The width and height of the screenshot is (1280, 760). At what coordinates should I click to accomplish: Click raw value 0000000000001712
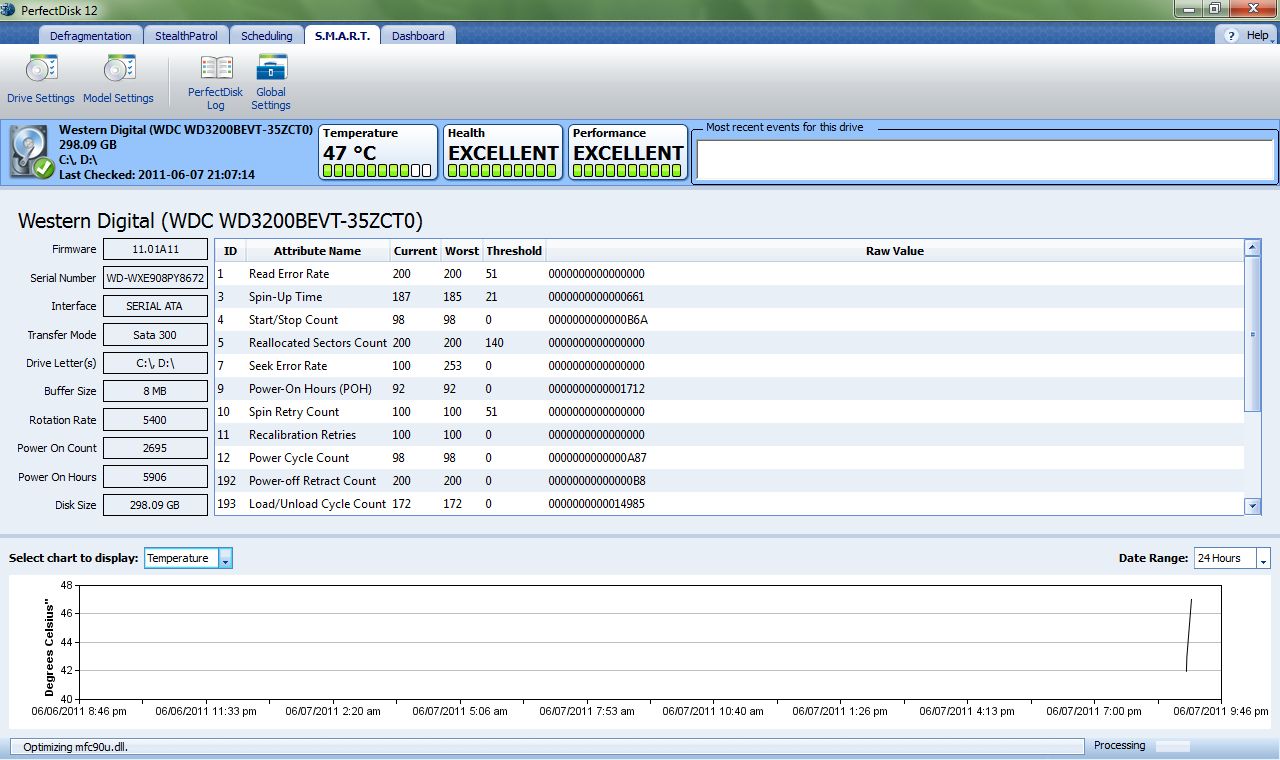click(596, 389)
